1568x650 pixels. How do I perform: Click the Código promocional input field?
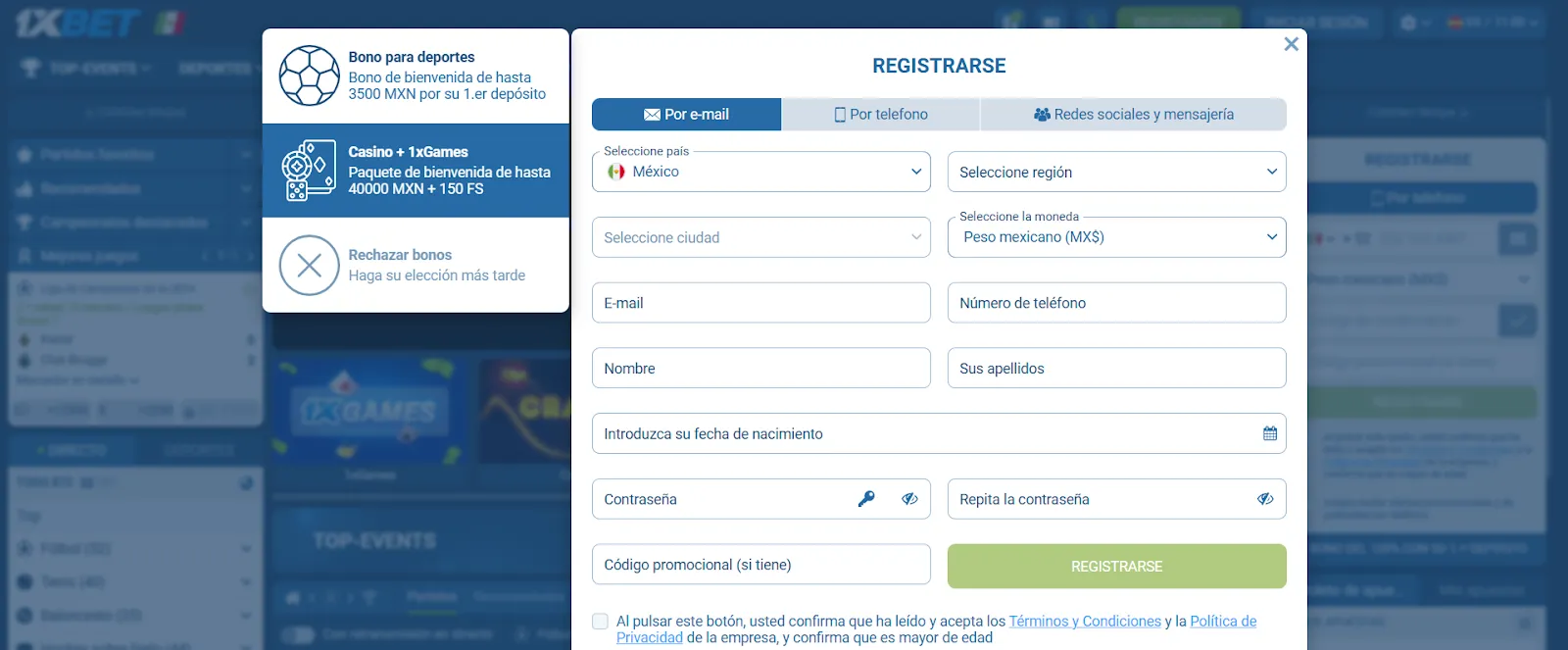click(x=761, y=565)
